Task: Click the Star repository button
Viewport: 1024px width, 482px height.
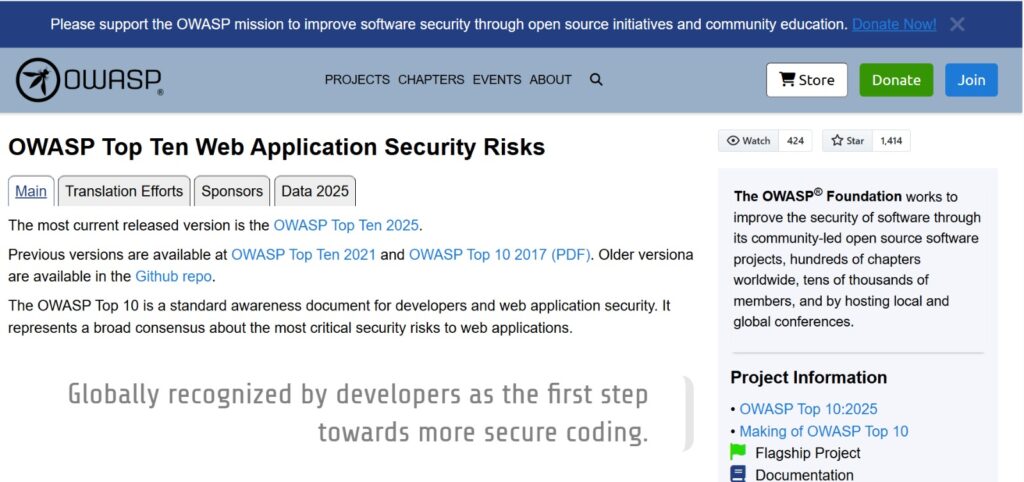Action: (848, 140)
